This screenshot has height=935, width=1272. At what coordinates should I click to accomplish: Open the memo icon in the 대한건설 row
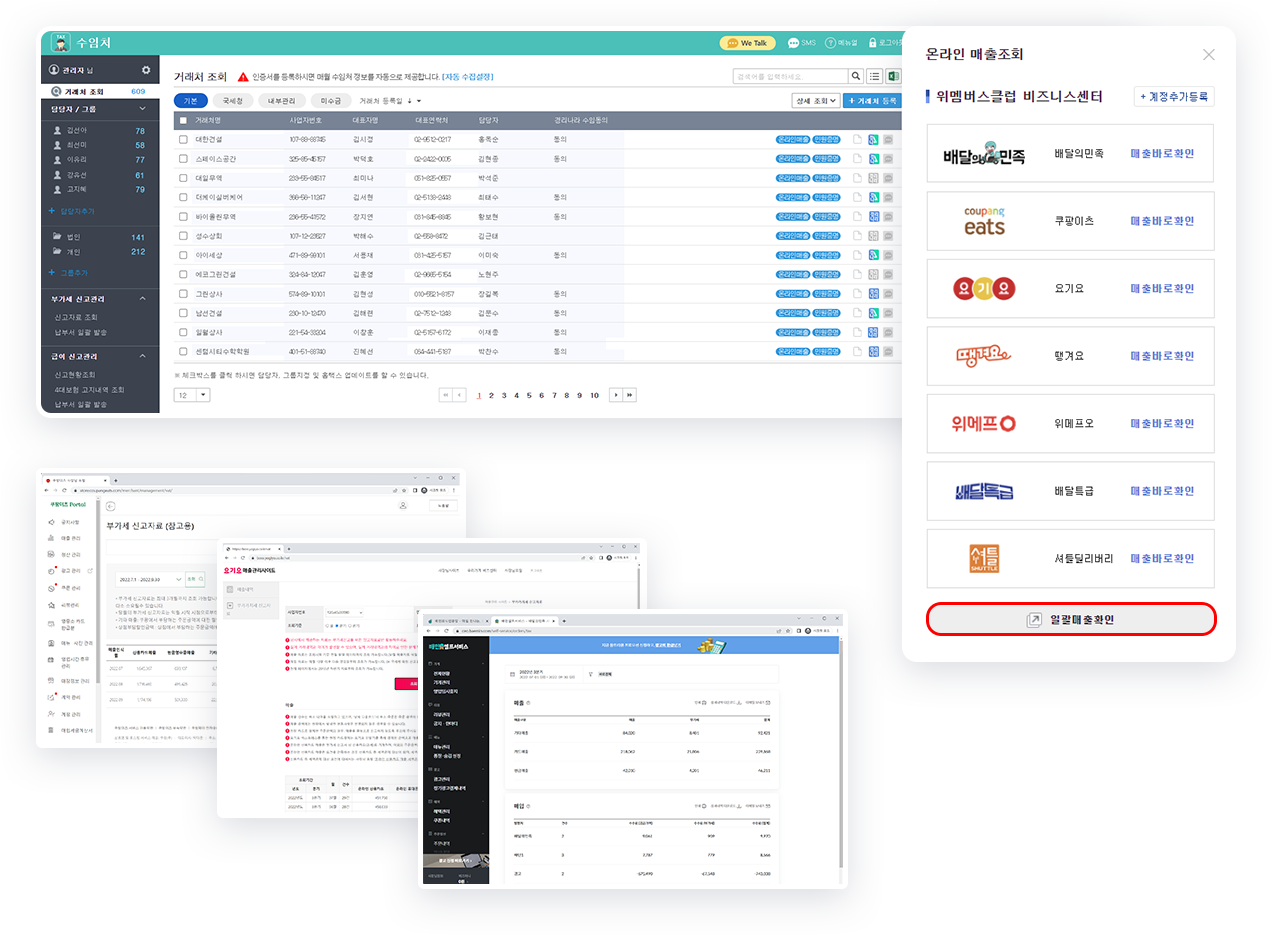(888, 140)
